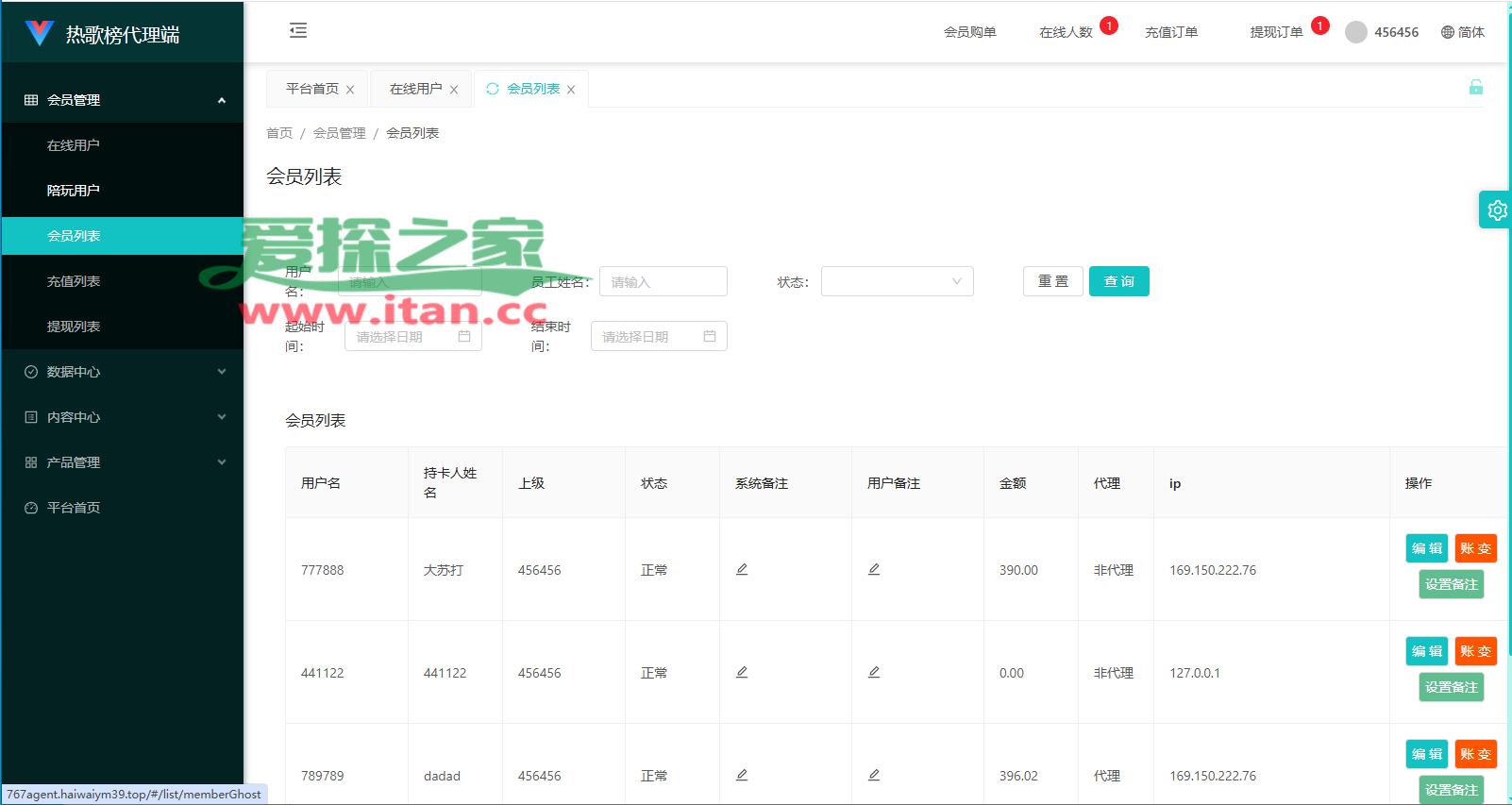Image resolution: width=1512 pixels, height=805 pixels.
Task: Open the 状态 dropdown
Action: click(897, 281)
